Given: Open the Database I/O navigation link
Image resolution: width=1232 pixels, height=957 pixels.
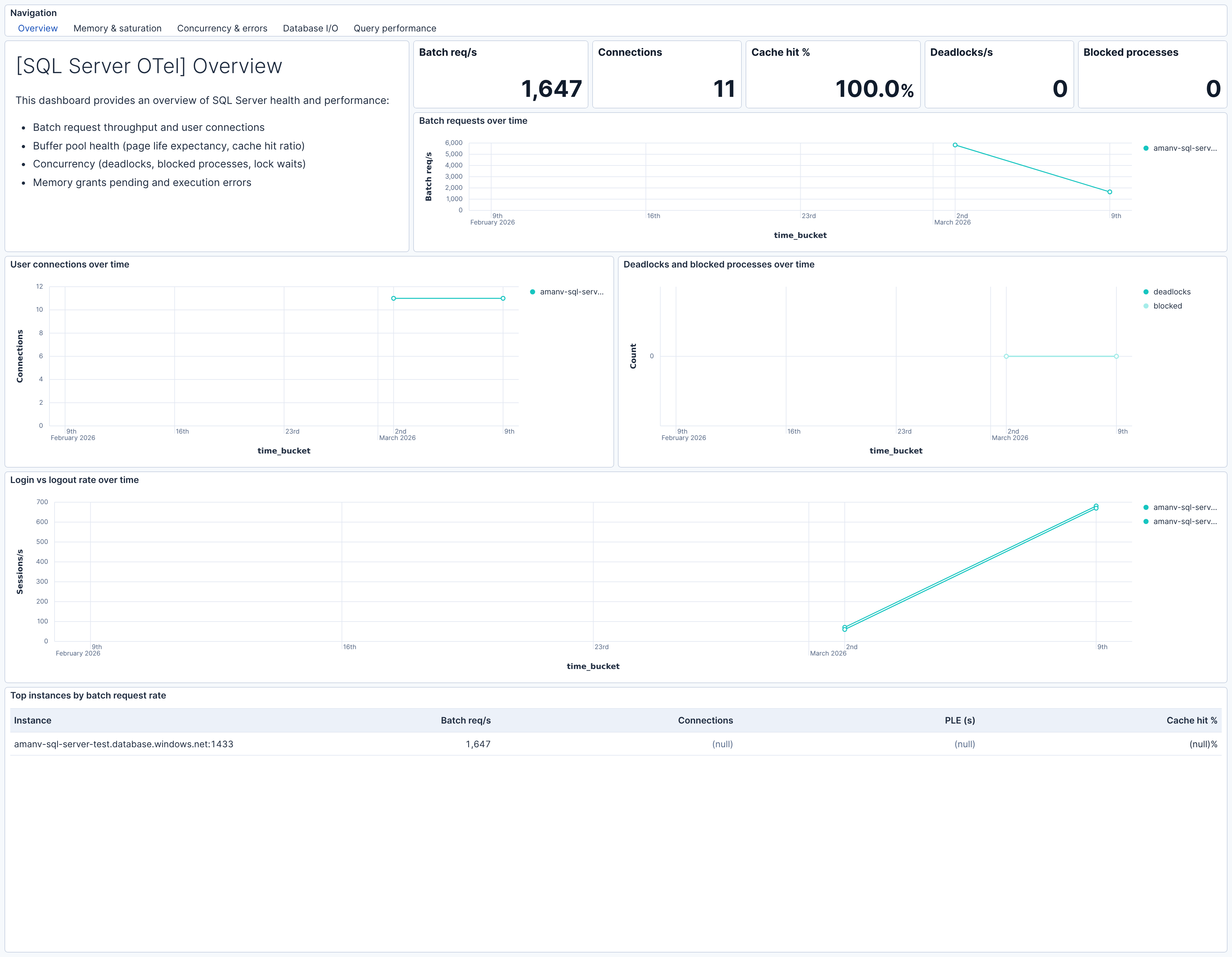Looking at the screenshot, I should (x=310, y=28).
